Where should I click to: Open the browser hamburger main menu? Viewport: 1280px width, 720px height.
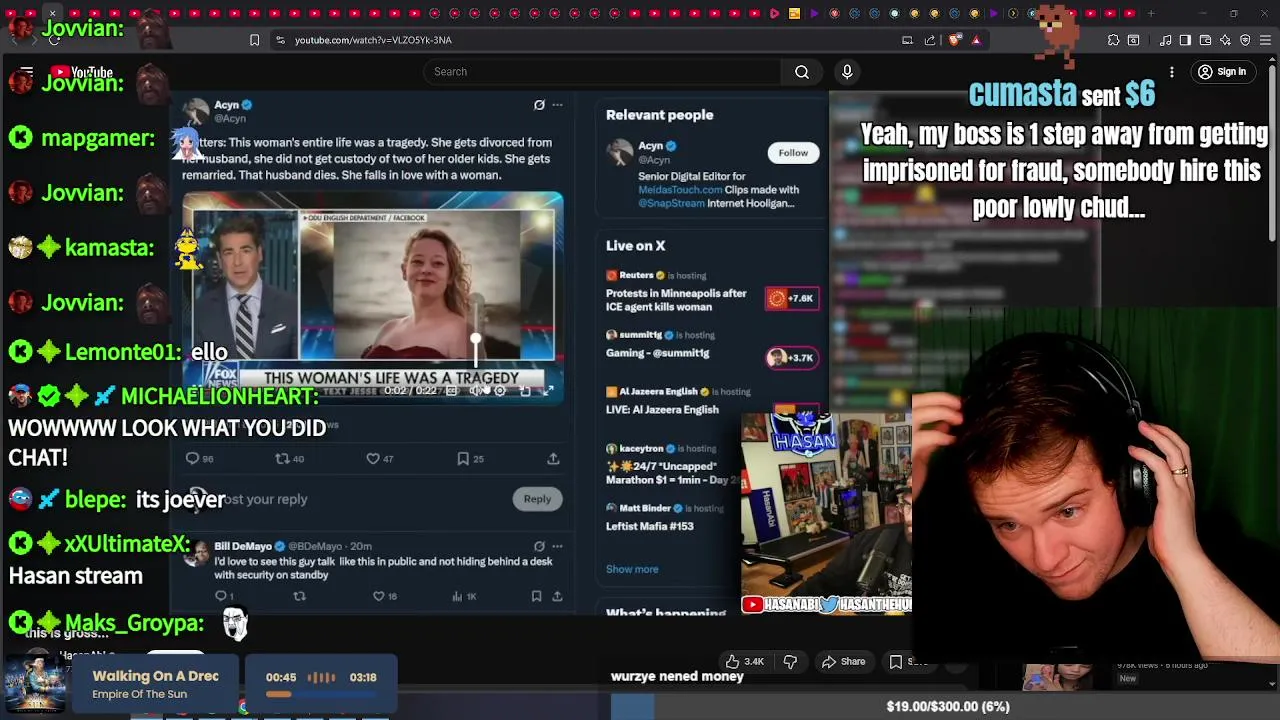pos(1265,40)
